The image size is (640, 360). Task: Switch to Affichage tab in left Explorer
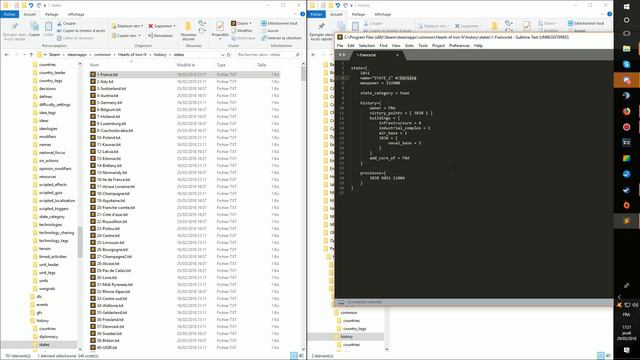(x=76, y=14)
